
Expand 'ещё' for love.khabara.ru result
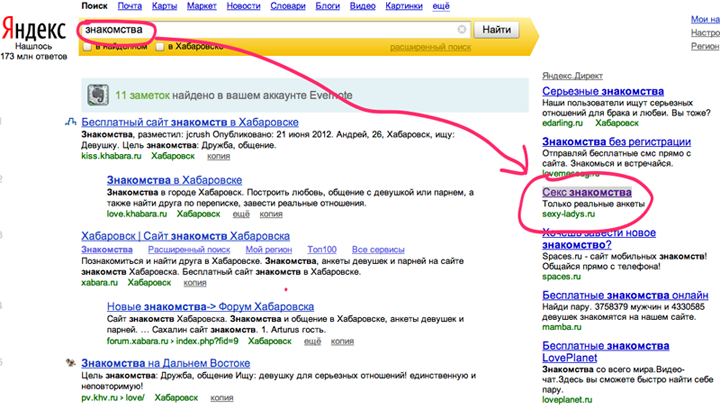point(241,214)
